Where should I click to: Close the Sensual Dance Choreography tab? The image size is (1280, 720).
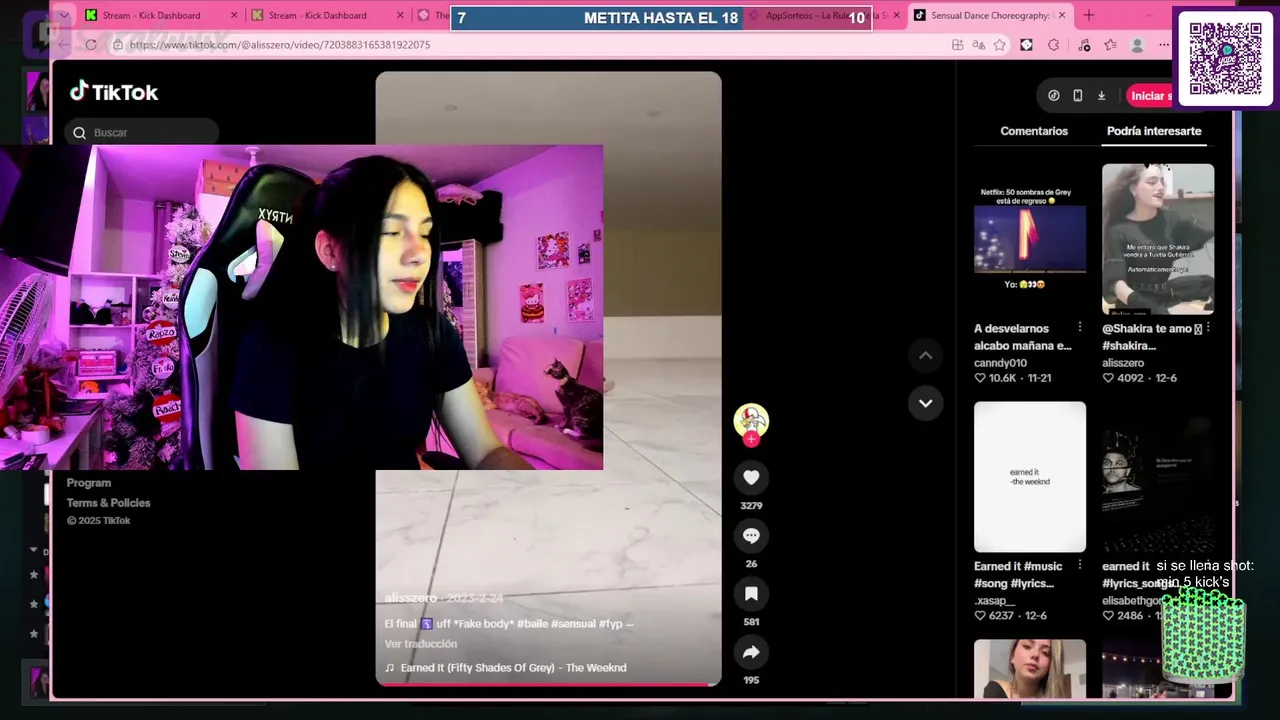(x=1062, y=15)
